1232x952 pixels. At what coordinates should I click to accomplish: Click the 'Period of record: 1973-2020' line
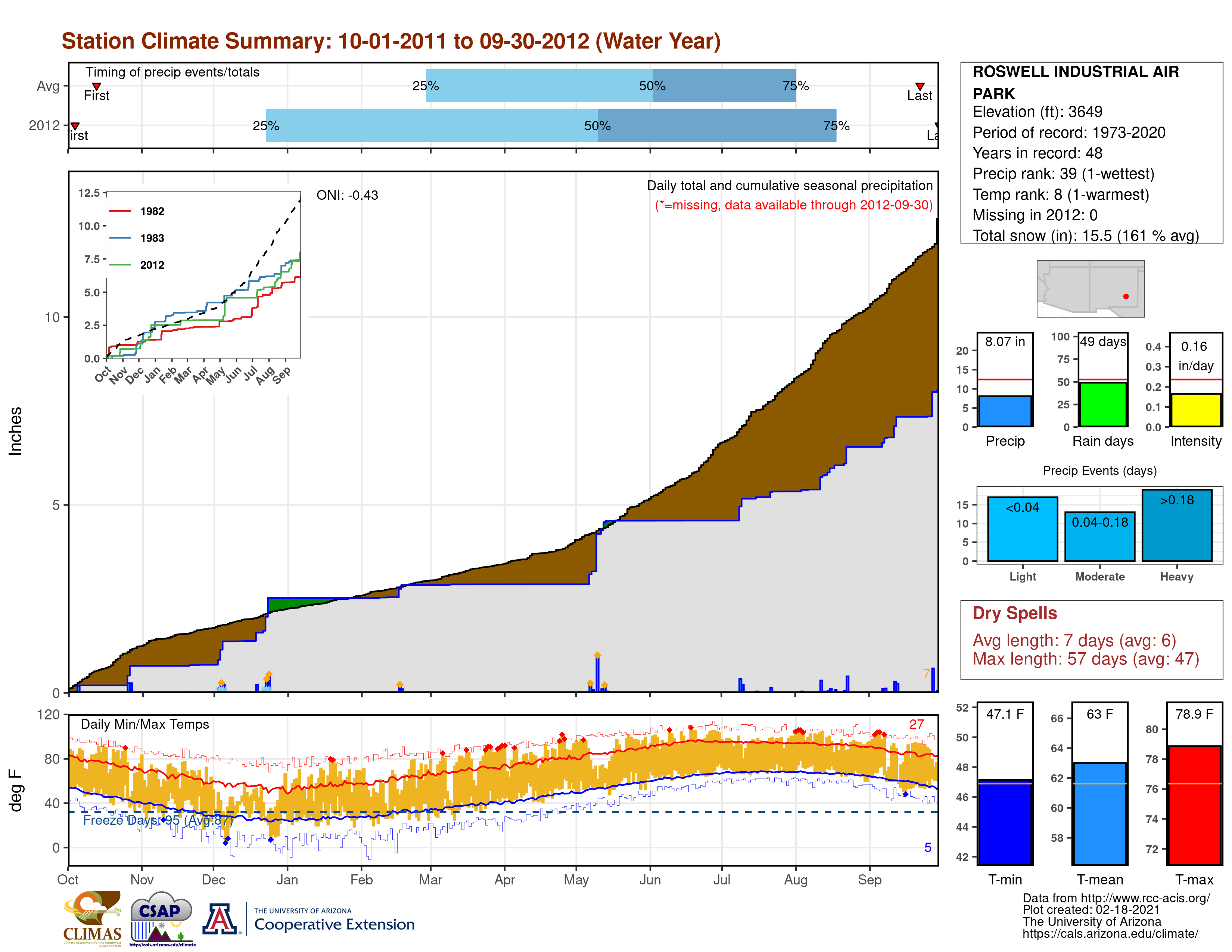tap(1069, 133)
